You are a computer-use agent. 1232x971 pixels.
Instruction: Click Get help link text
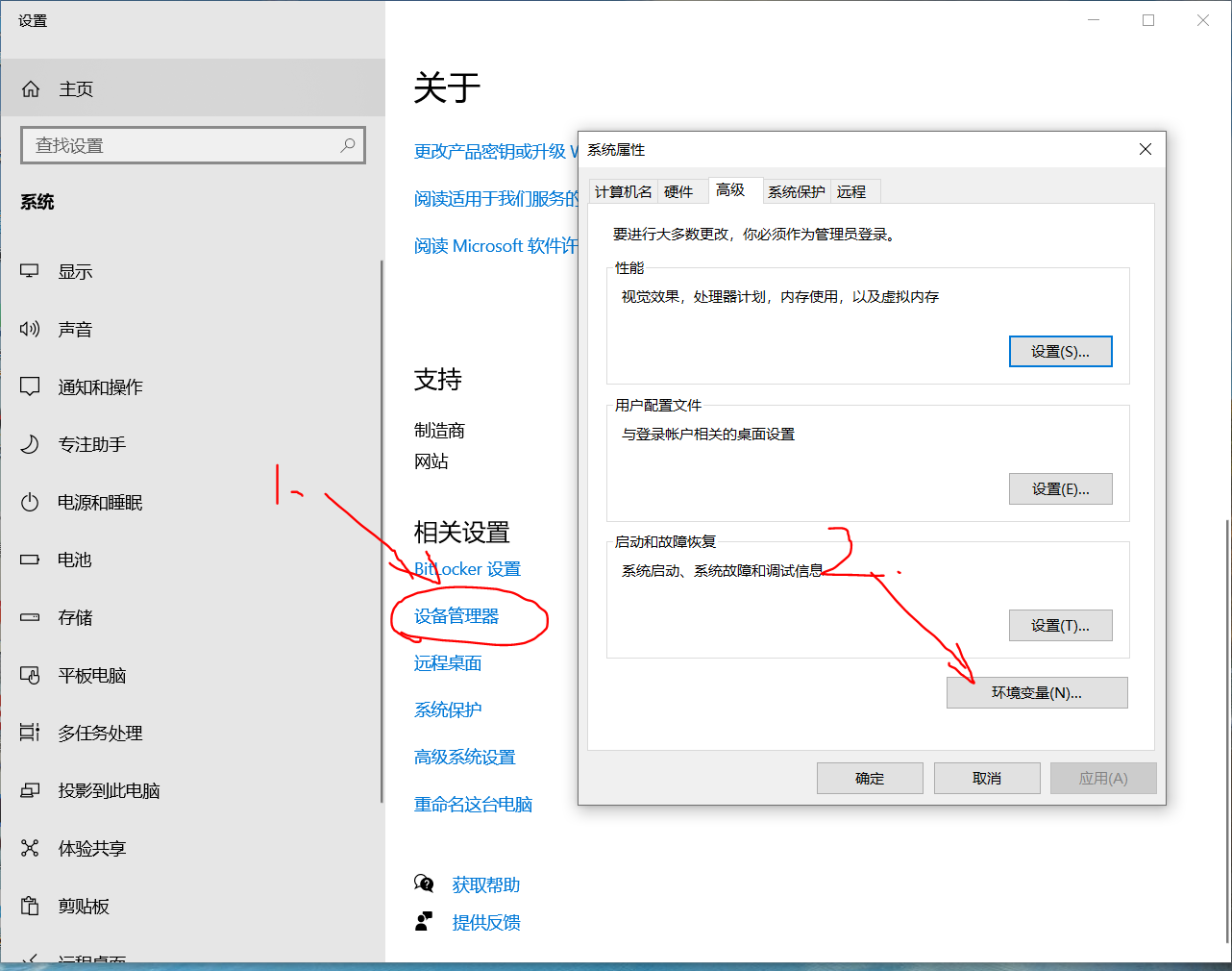click(486, 884)
